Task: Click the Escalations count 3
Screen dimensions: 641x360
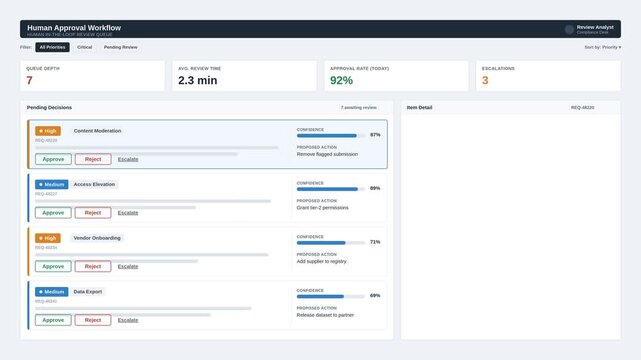Action: [x=485, y=80]
